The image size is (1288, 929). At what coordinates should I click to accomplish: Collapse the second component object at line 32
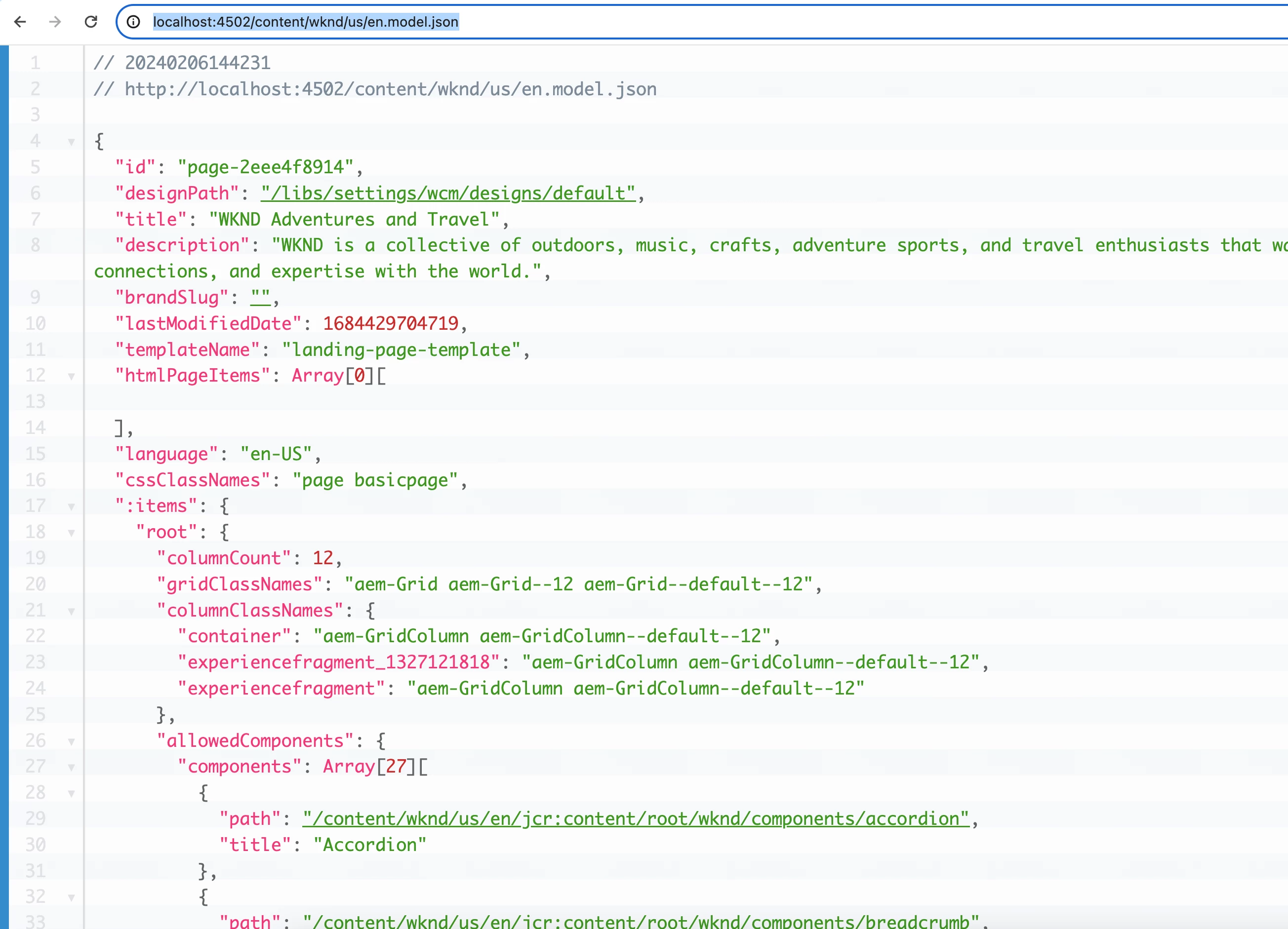click(x=72, y=898)
